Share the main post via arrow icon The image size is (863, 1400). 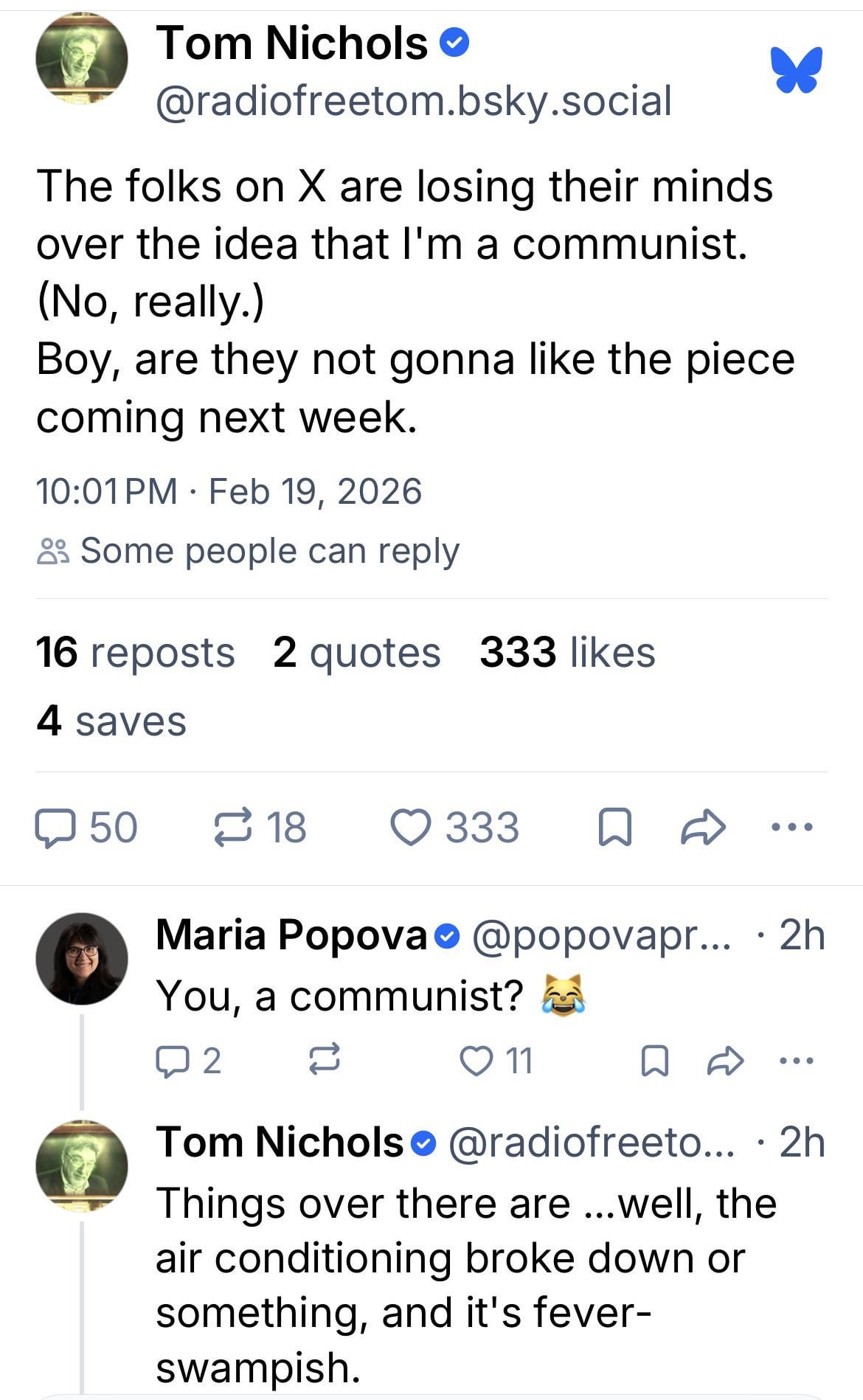click(703, 828)
